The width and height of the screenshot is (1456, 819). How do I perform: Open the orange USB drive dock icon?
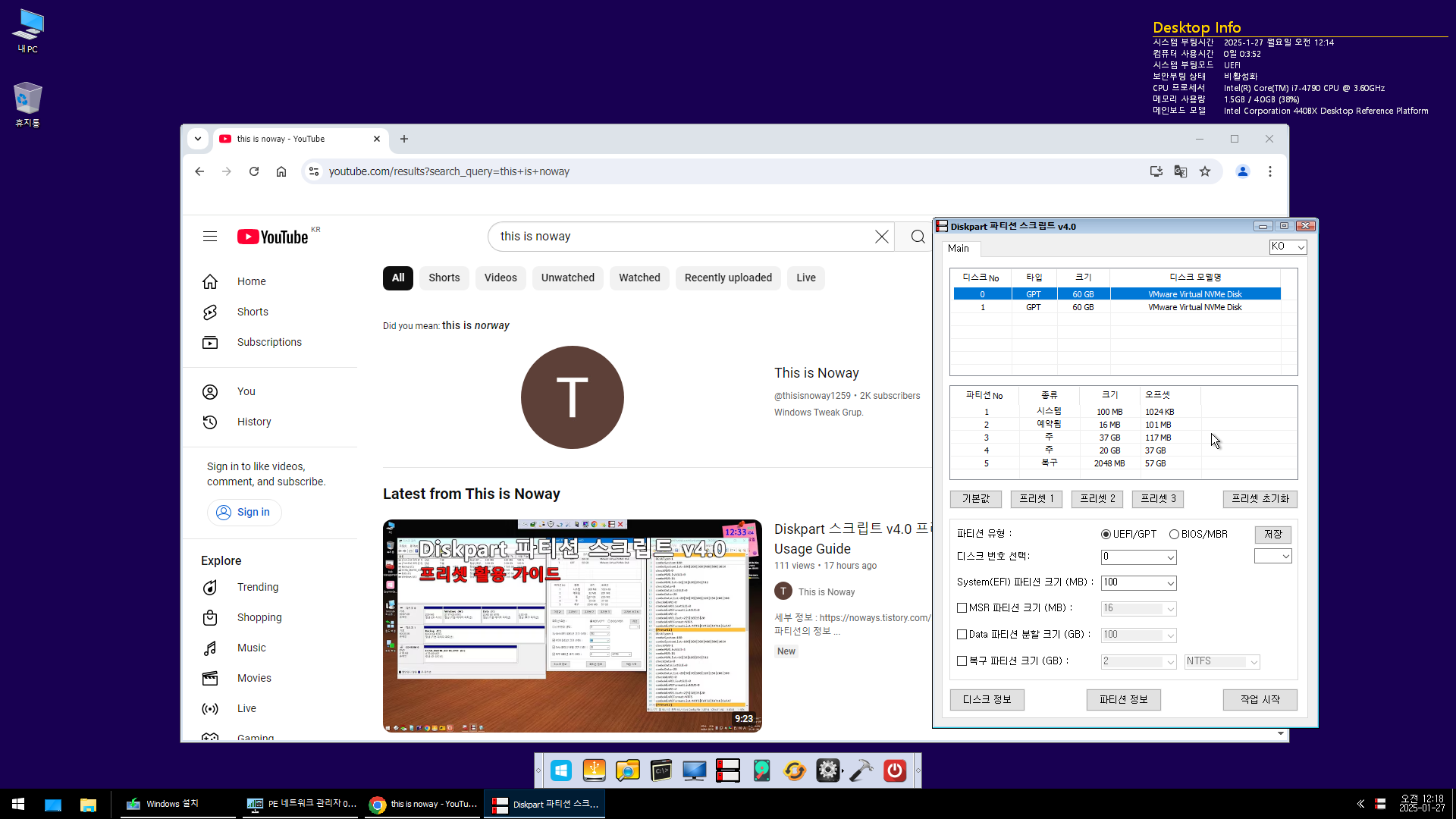pos(595,770)
